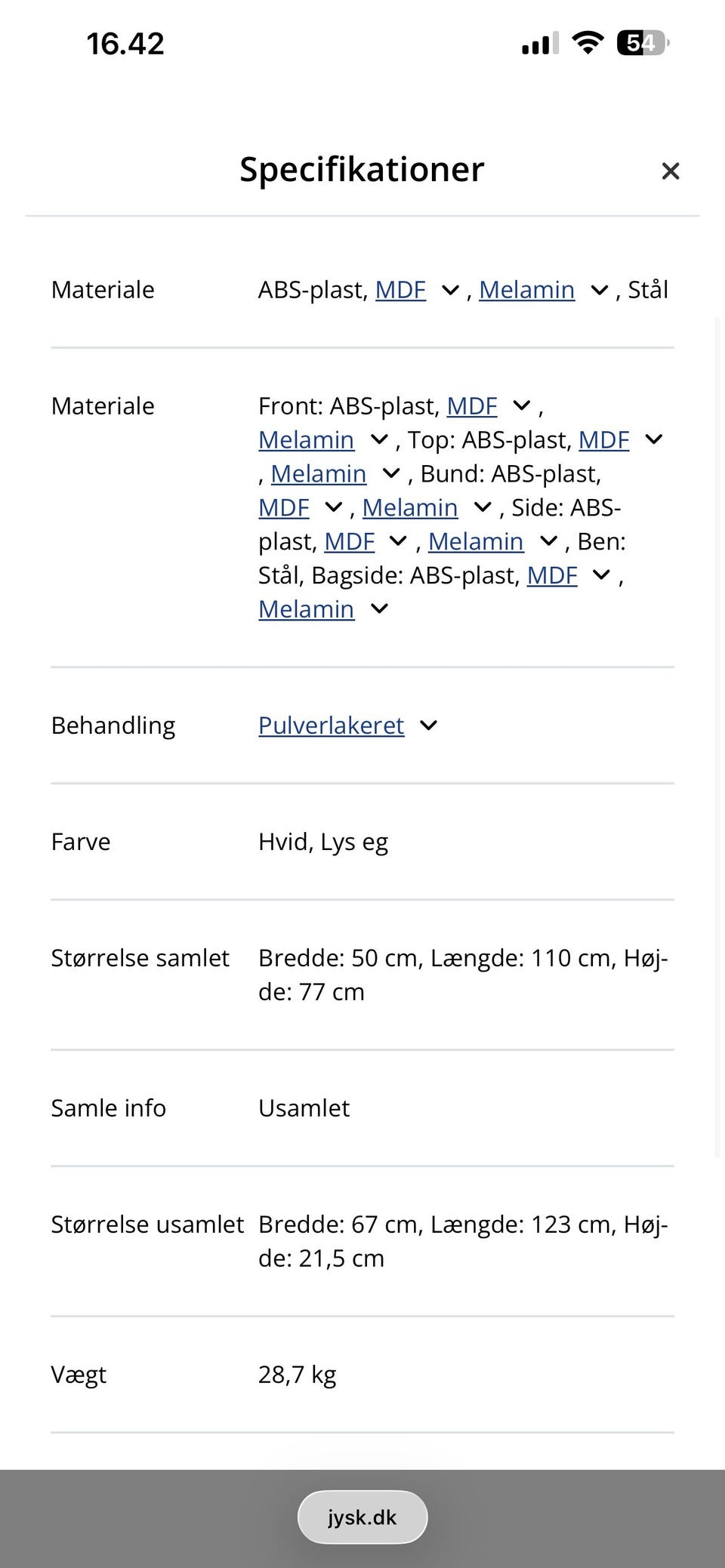Tap the Wi-Fi icon in the status bar
The image size is (725, 1568).
point(588,43)
